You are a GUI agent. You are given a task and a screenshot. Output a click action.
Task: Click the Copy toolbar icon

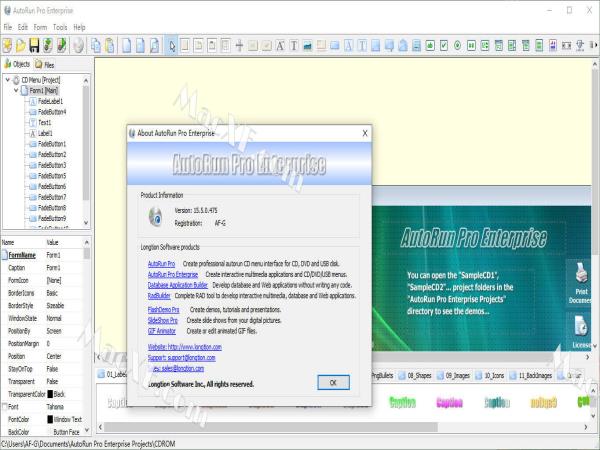click(96, 46)
